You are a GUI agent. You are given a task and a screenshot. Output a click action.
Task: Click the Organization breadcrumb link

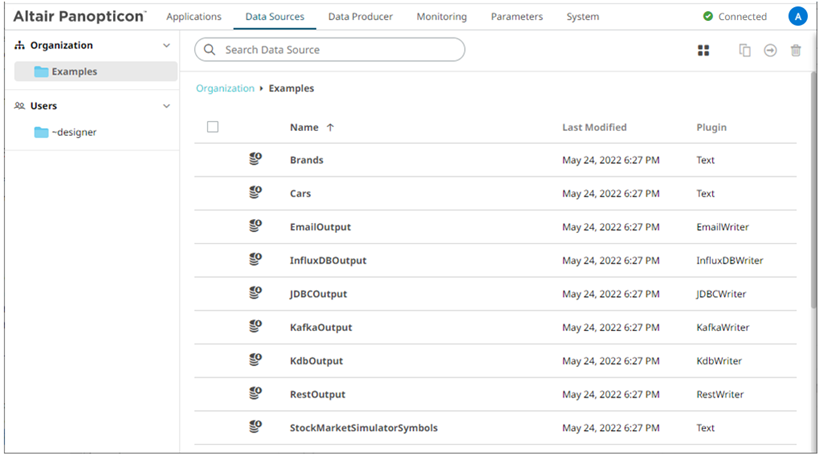click(x=225, y=88)
